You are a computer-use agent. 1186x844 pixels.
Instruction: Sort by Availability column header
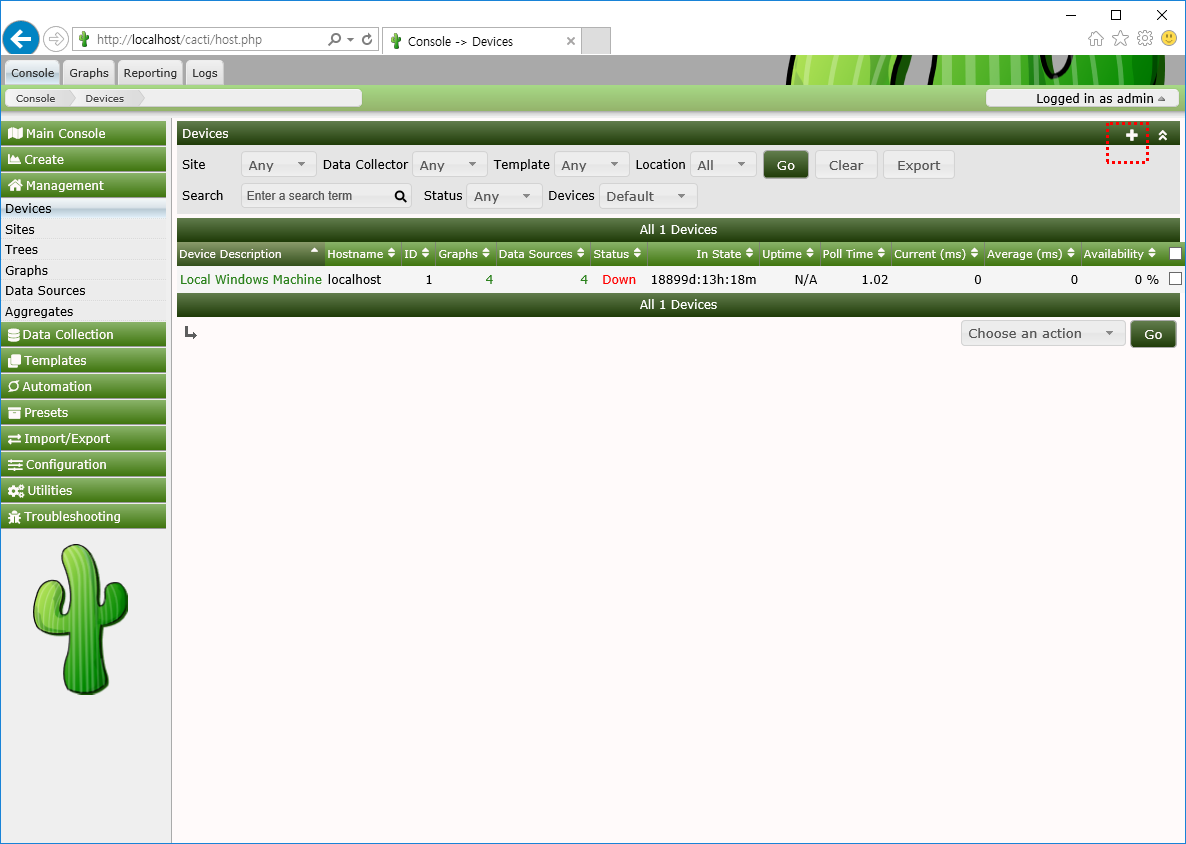pos(1120,254)
